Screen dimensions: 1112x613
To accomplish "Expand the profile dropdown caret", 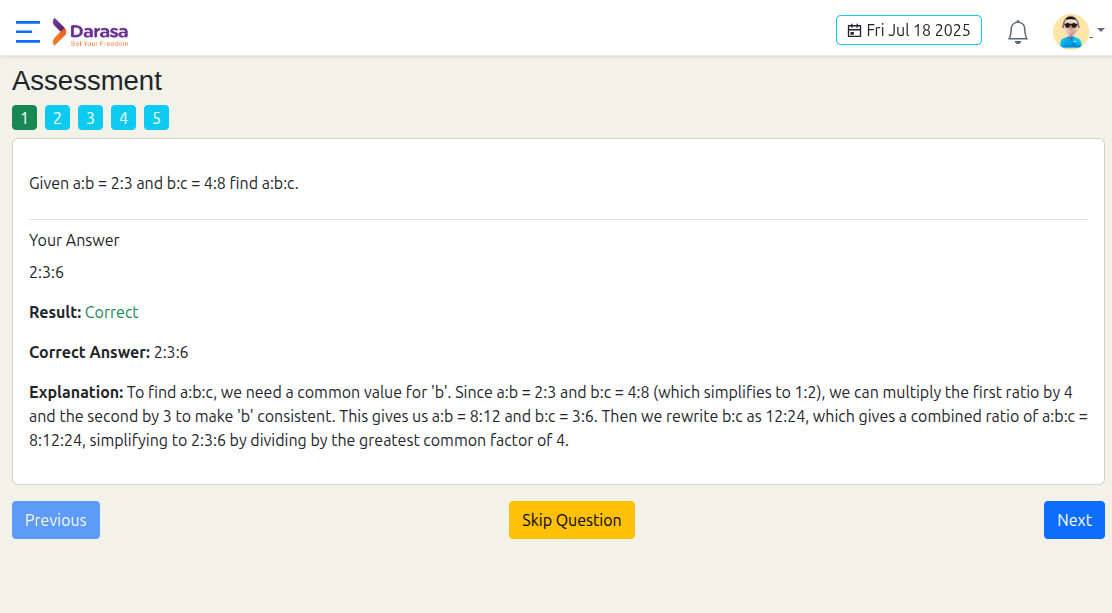I will [1101, 30].
